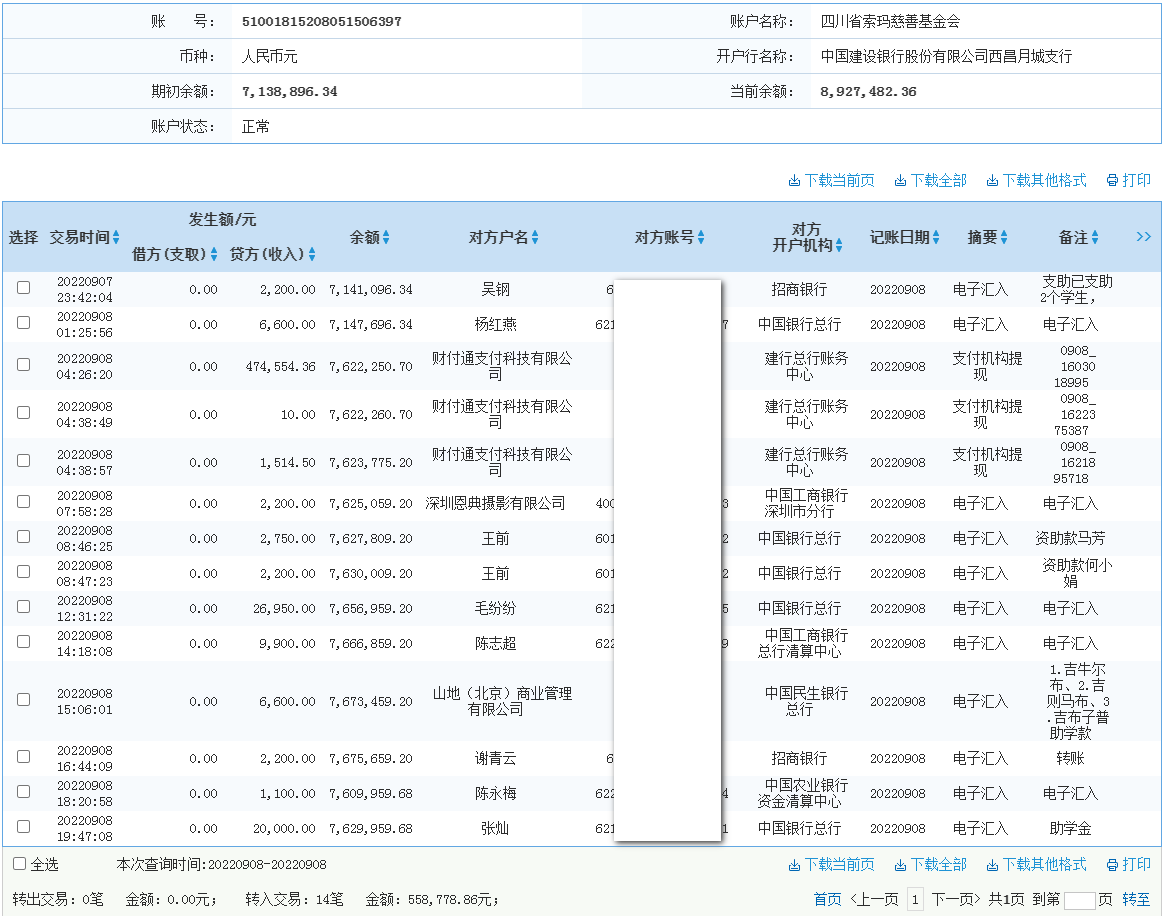The width and height of the screenshot is (1163, 916).
Task: Check the 毛纷纷 transaction row
Action: [x=24, y=607]
